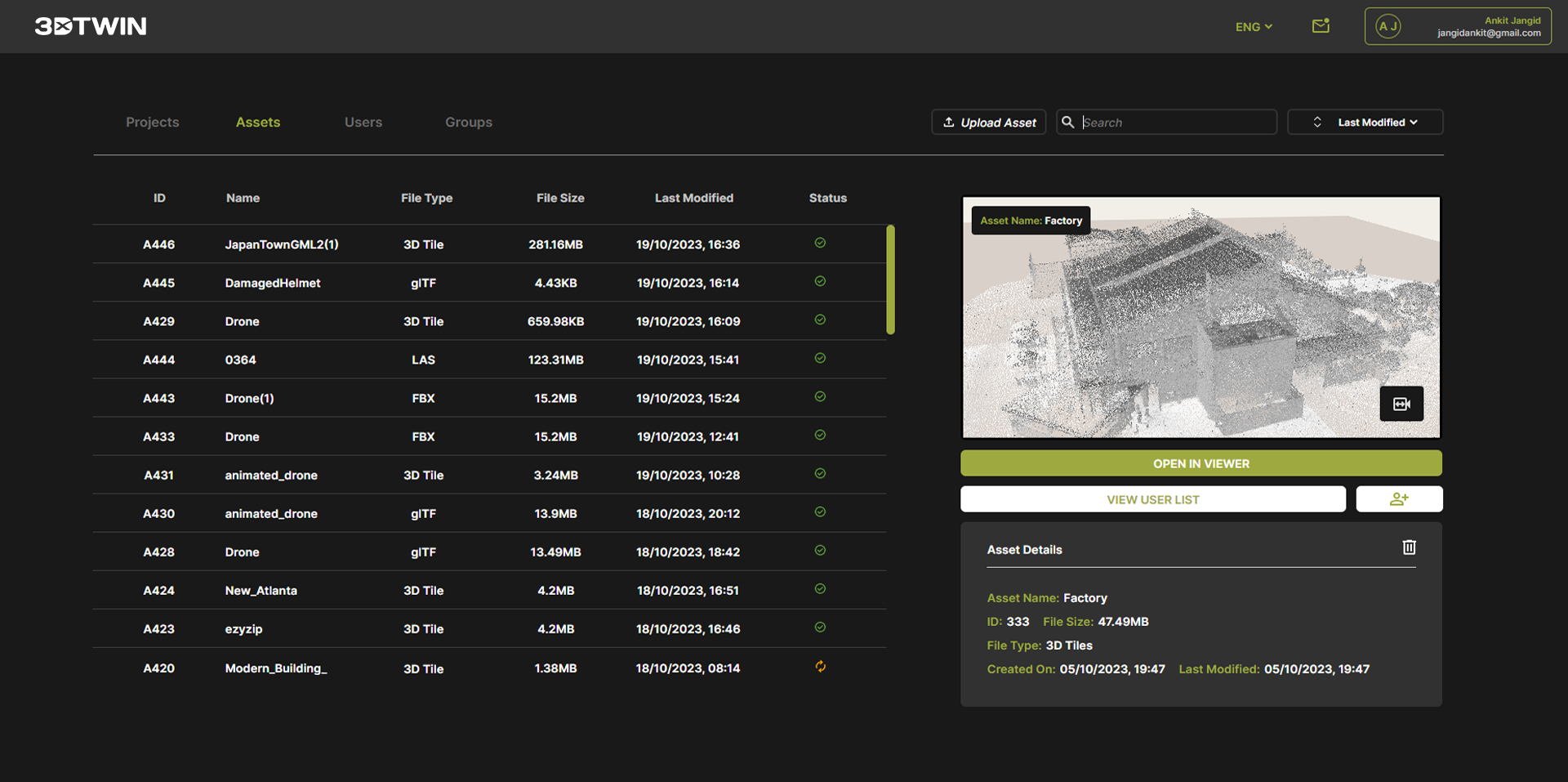
Task: Sort by ID column header
Action: coord(159,198)
